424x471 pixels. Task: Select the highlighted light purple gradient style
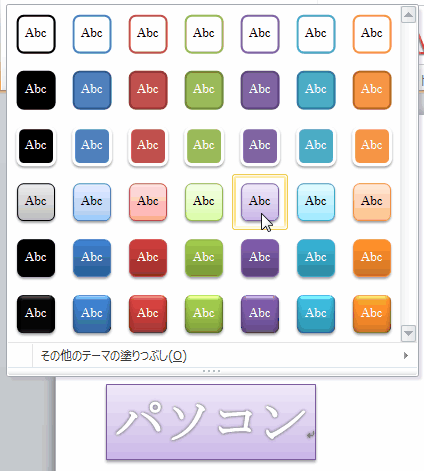pyautogui.click(x=260, y=202)
